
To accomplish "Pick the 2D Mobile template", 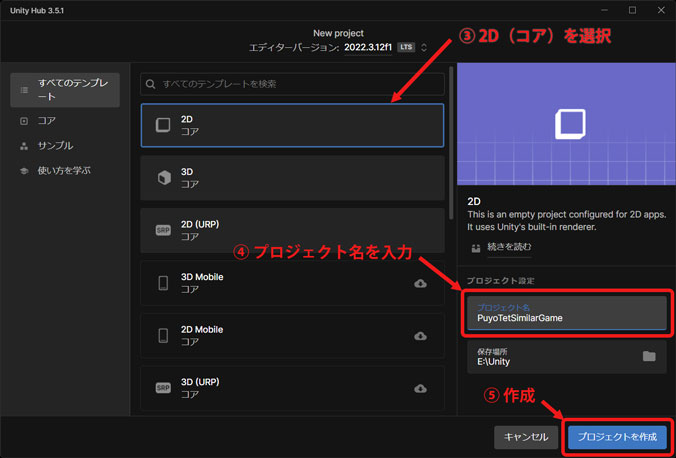I will 292,336.
